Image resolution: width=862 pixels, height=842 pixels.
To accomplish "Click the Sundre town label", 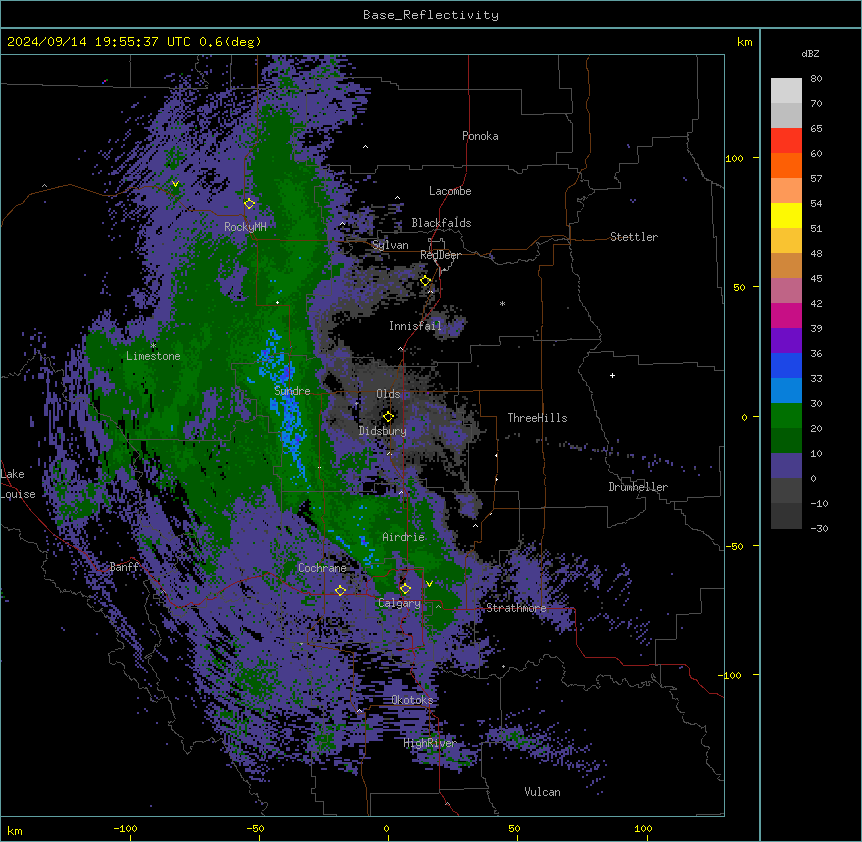I will [292, 391].
